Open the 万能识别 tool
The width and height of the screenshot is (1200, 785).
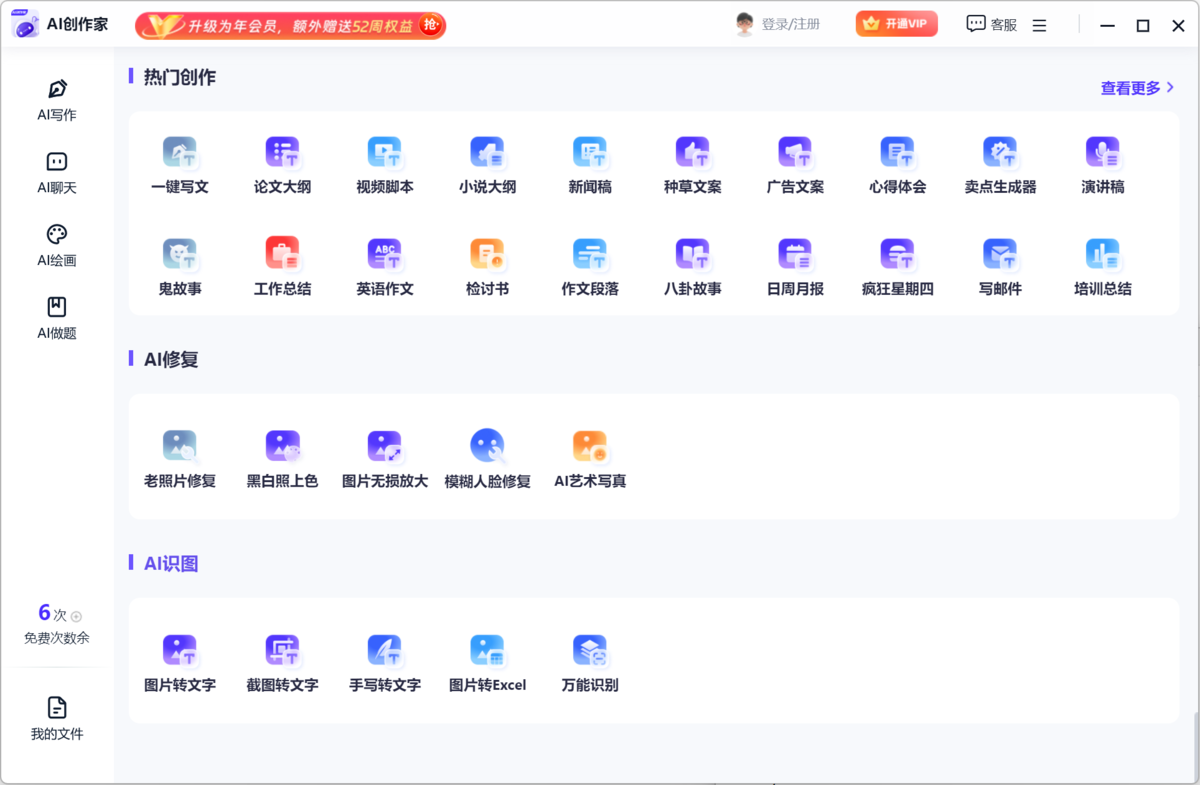tap(590, 661)
